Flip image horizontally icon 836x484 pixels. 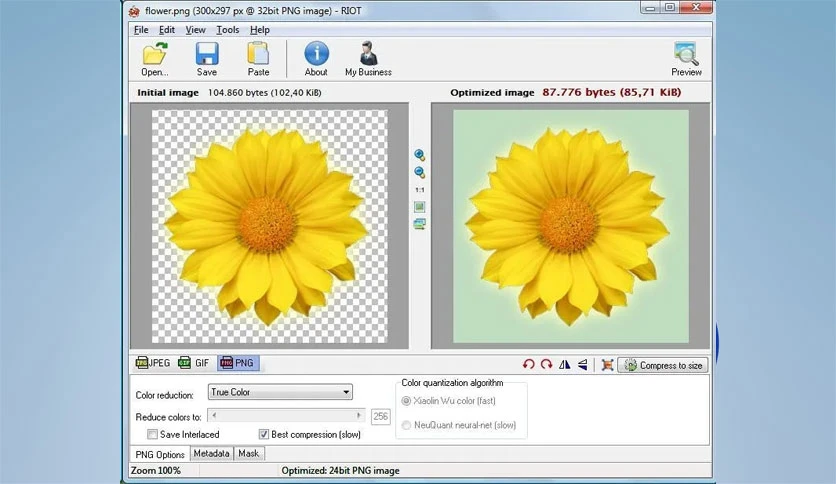point(565,365)
